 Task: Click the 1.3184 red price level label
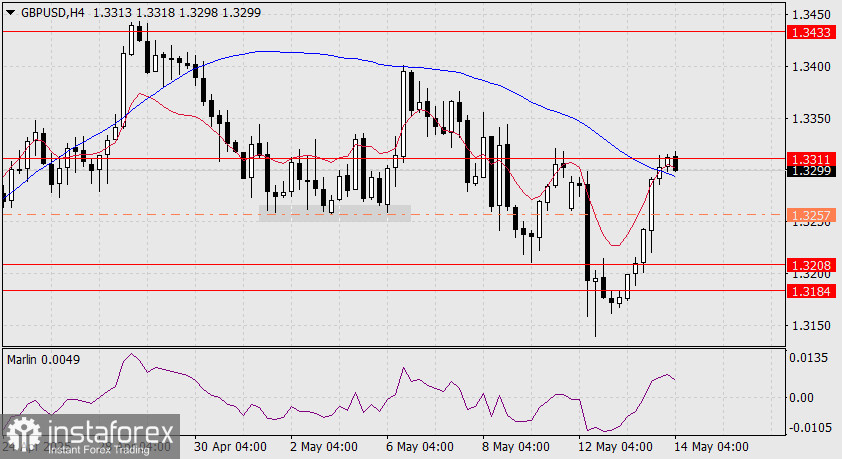pyautogui.click(x=811, y=291)
